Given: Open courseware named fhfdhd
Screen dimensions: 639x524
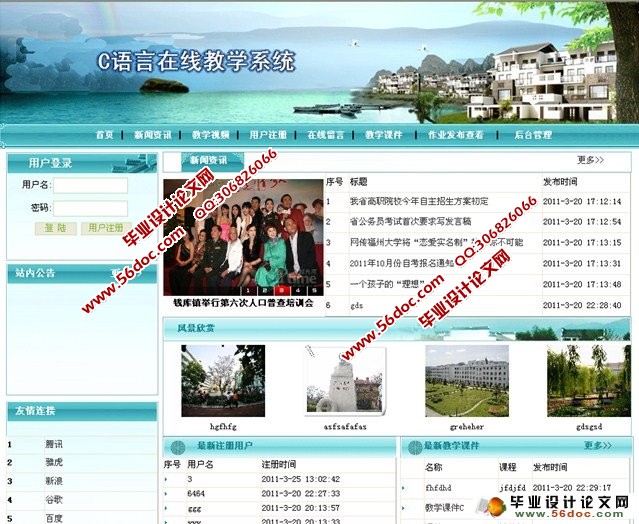Looking at the screenshot, I should (438, 487).
